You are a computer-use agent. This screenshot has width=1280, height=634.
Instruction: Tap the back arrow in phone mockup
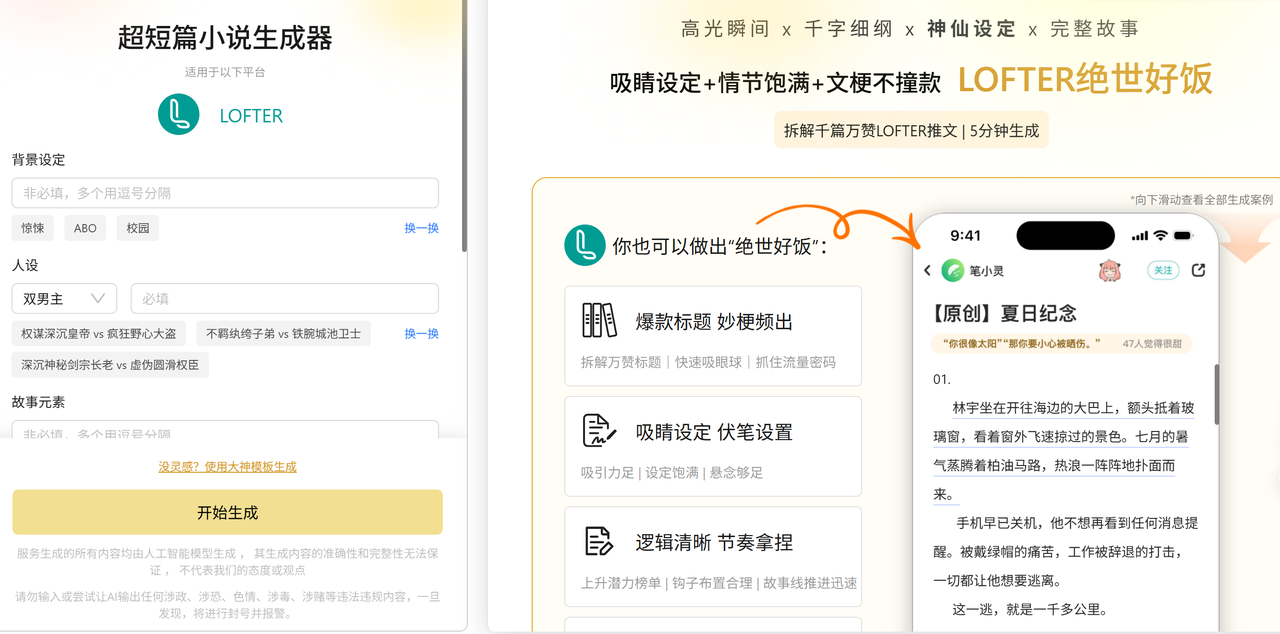927,270
